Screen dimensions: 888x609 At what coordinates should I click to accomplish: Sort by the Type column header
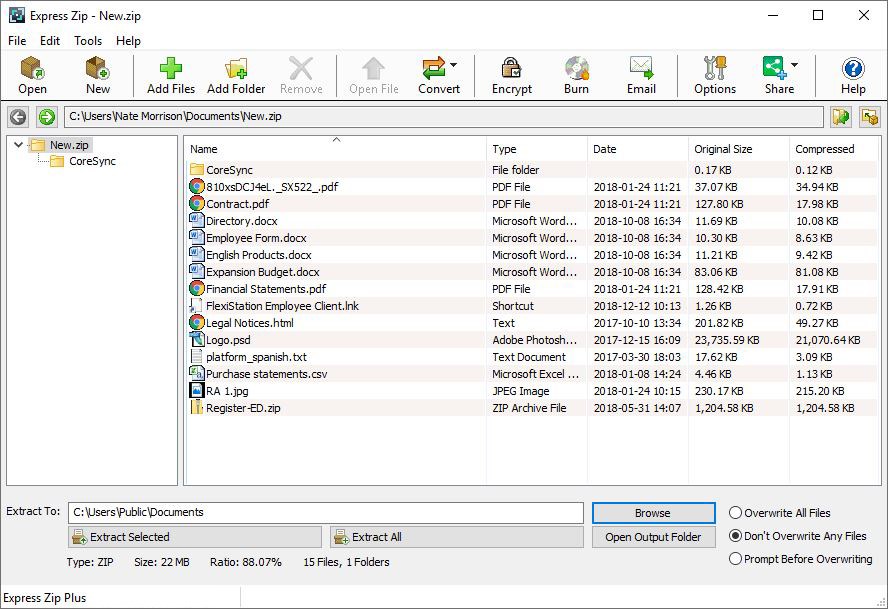[537, 149]
